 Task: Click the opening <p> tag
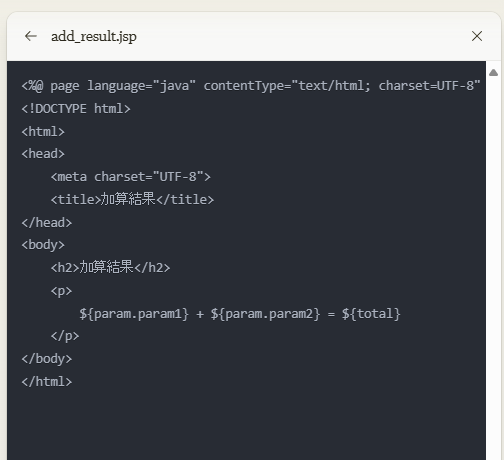pos(61,291)
